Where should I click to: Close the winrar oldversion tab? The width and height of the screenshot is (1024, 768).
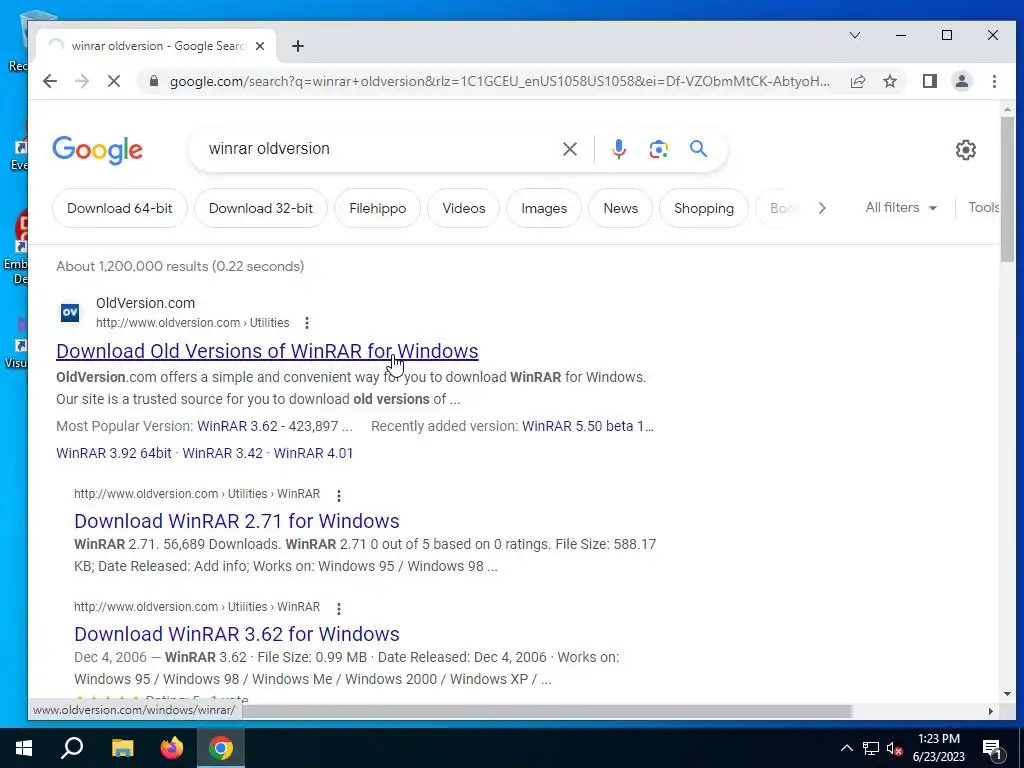coord(260,46)
